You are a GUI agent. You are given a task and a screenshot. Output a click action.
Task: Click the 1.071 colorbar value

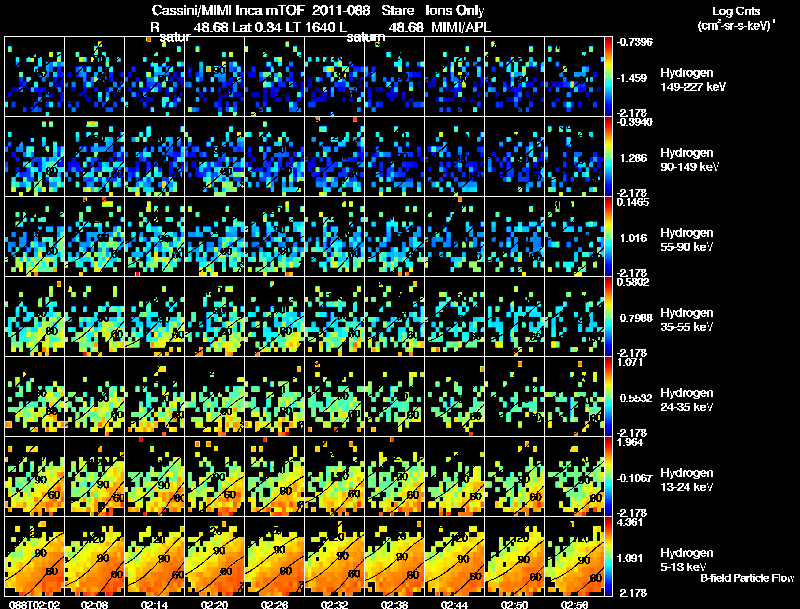click(630, 362)
